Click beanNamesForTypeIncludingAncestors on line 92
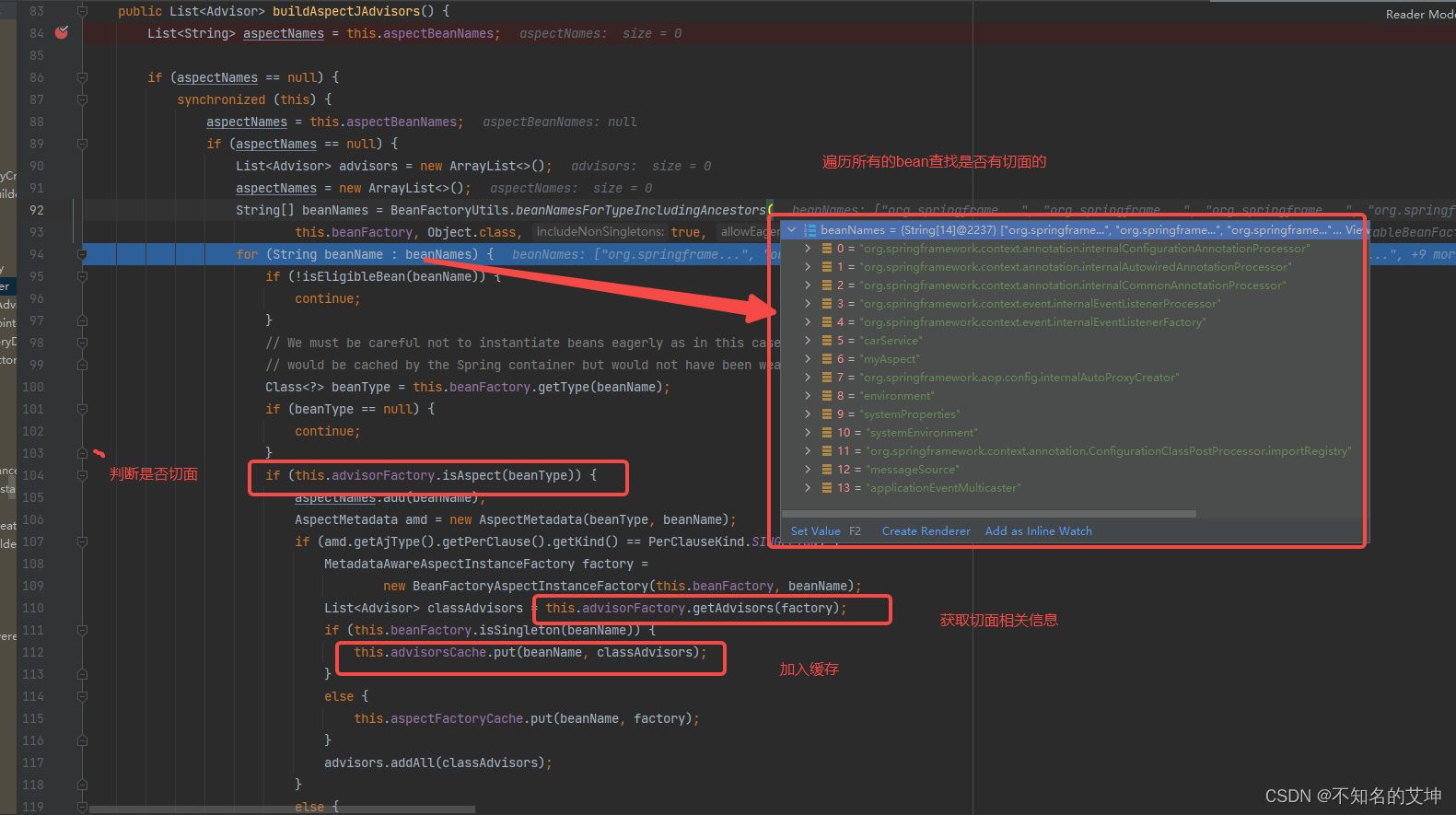The image size is (1456, 815). coord(641,210)
